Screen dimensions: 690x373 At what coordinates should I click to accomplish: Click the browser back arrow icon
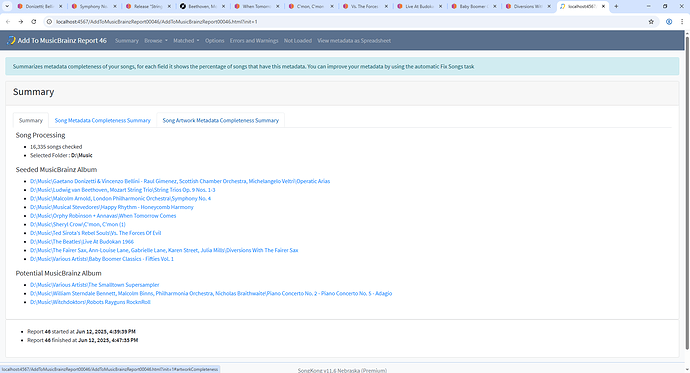pyautogui.click(x=8, y=22)
